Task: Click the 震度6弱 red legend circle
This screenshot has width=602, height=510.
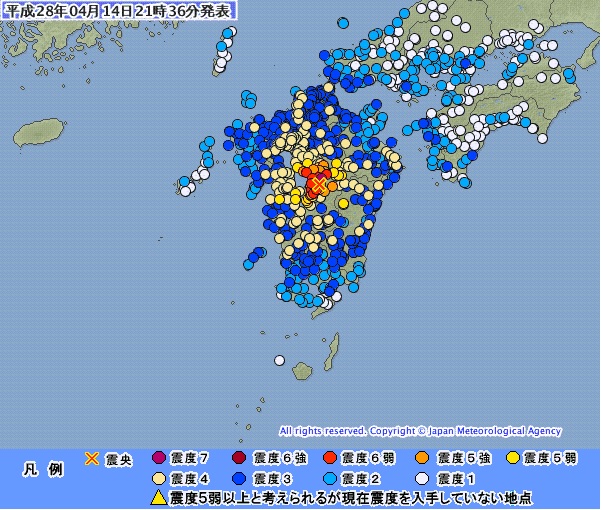Action: pyautogui.click(x=330, y=458)
